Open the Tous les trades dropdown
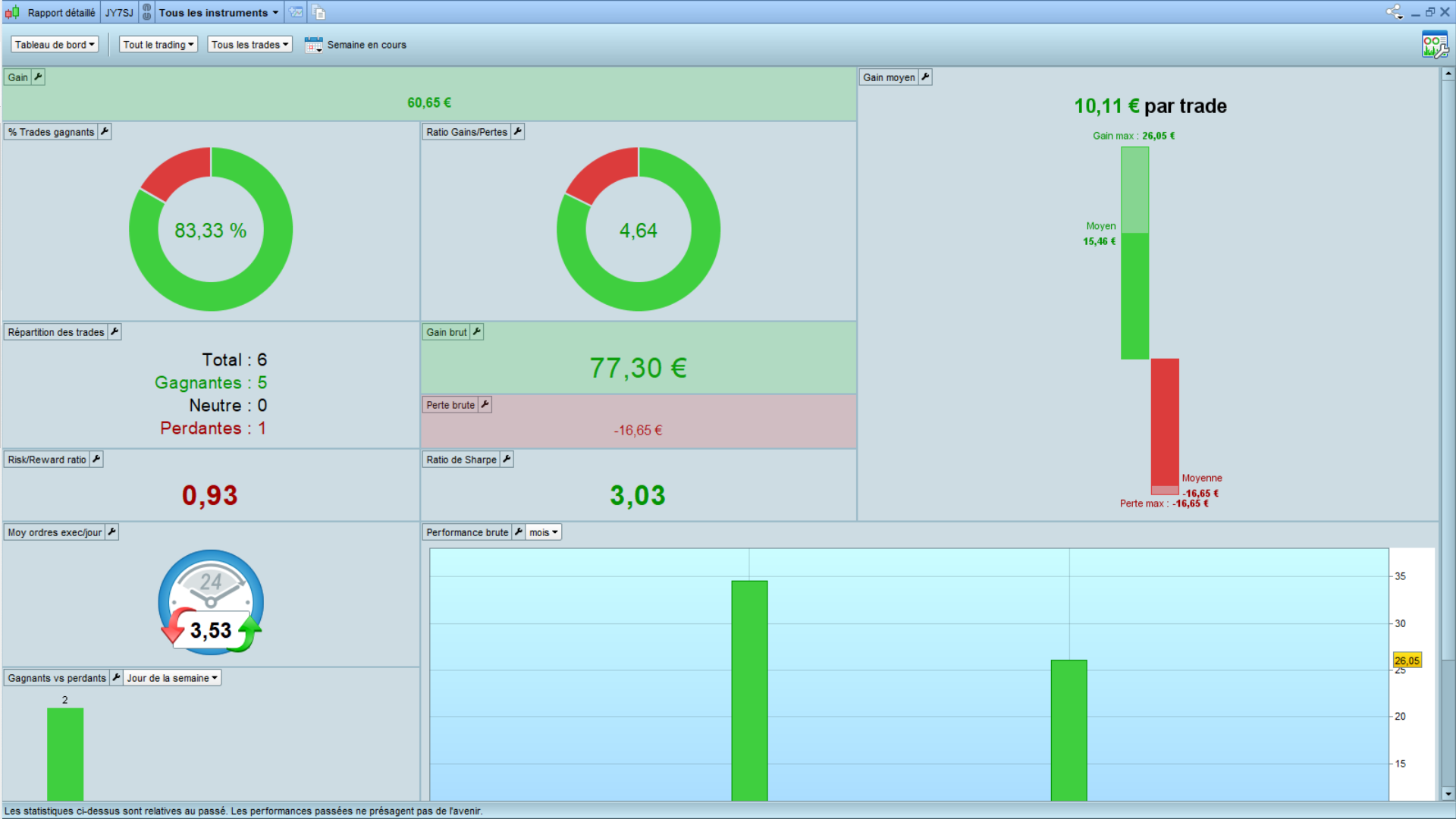 pyautogui.click(x=249, y=45)
